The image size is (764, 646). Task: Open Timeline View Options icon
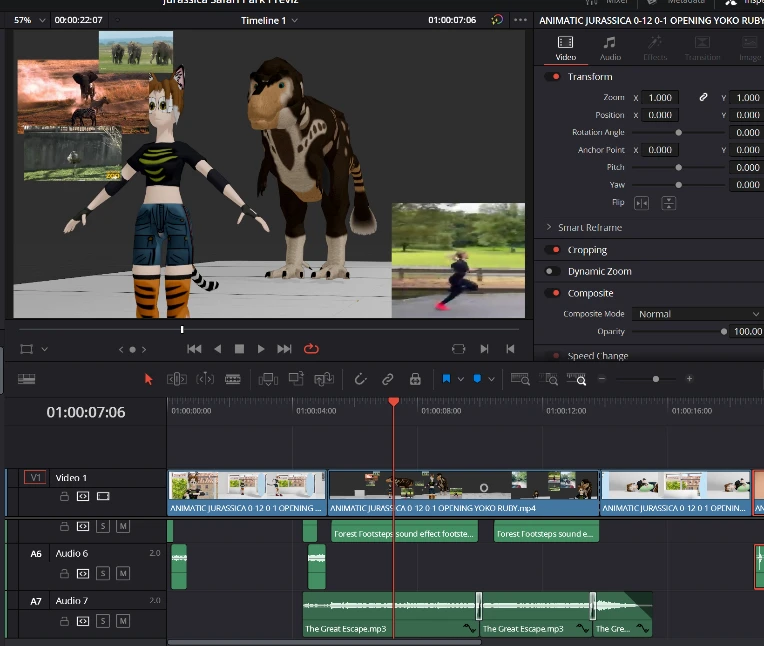(x=26, y=379)
